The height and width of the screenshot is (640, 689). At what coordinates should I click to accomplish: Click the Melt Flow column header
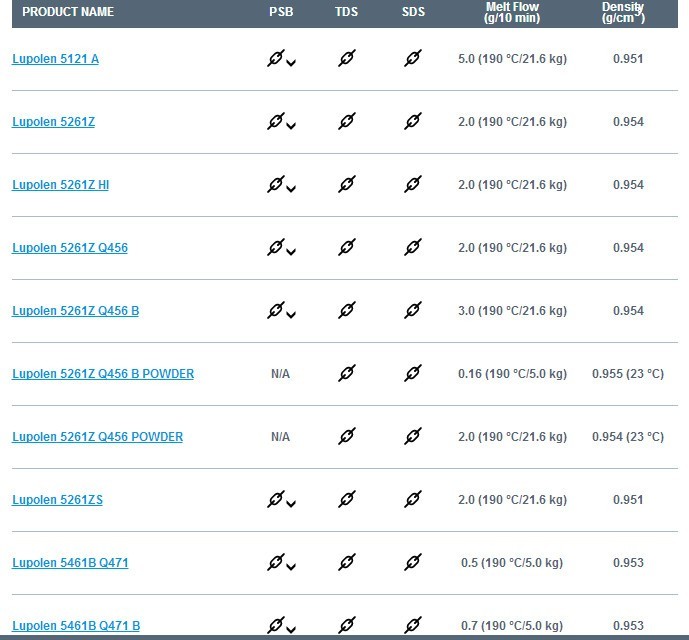tap(512, 12)
